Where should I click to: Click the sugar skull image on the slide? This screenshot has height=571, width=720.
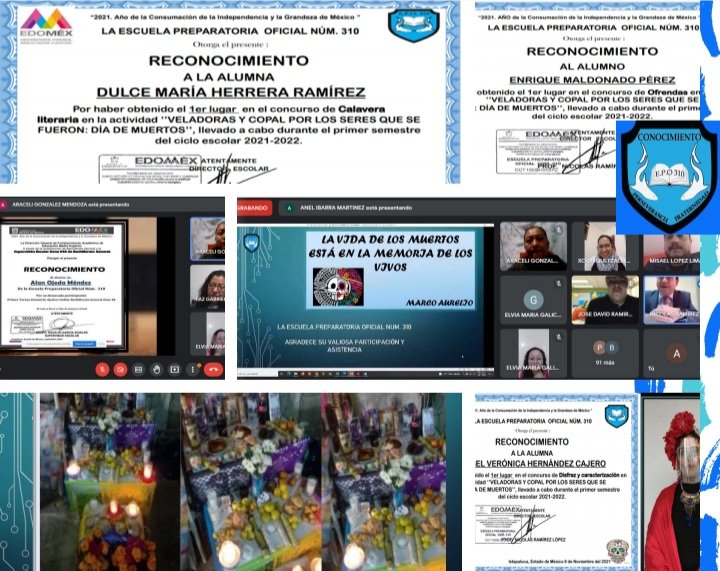click(x=338, y=287)
